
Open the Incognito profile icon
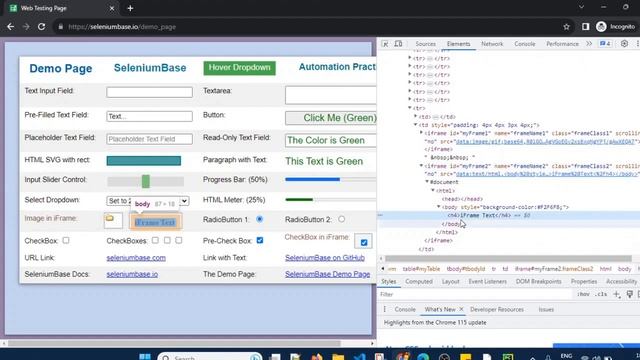click(601, 27)
